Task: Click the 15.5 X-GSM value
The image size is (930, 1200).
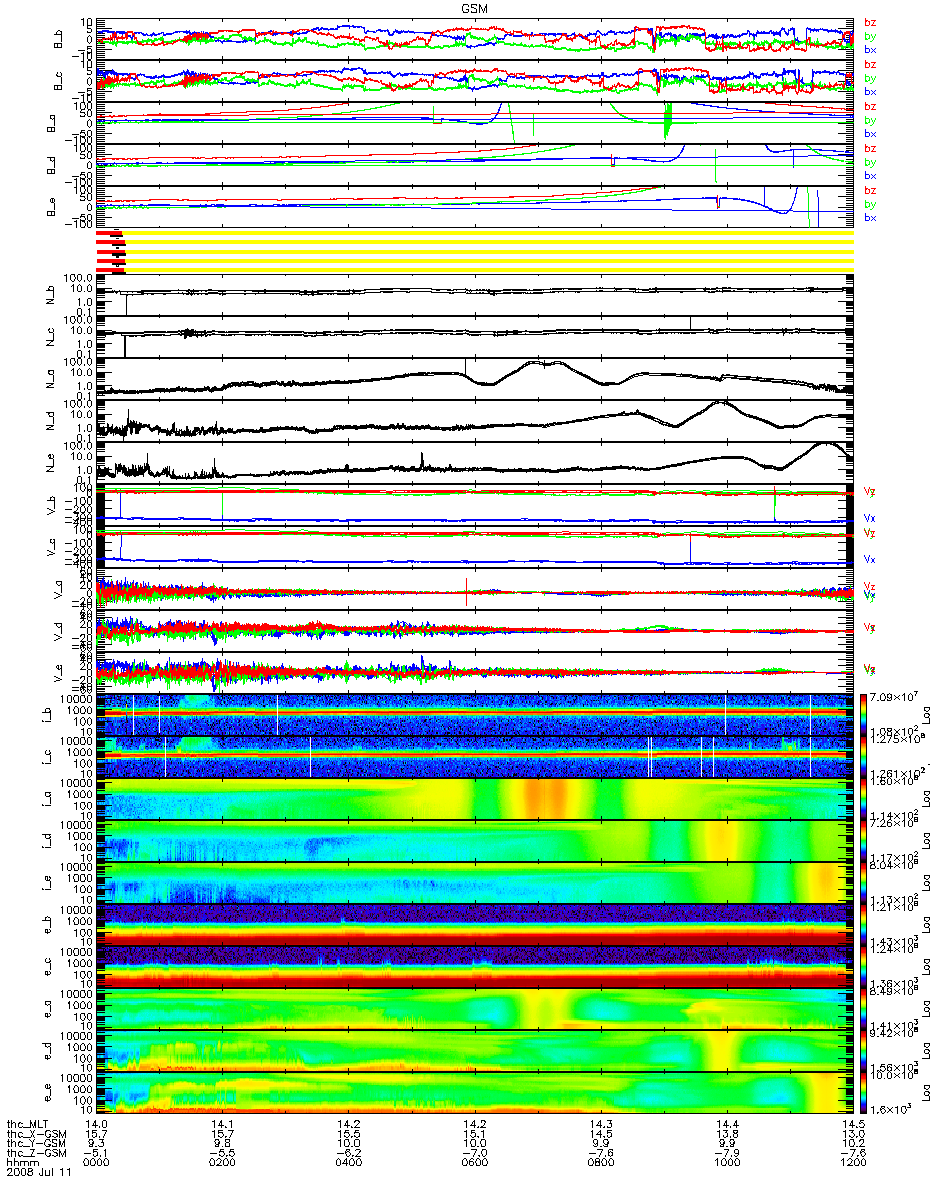Action: [348, 1133]
